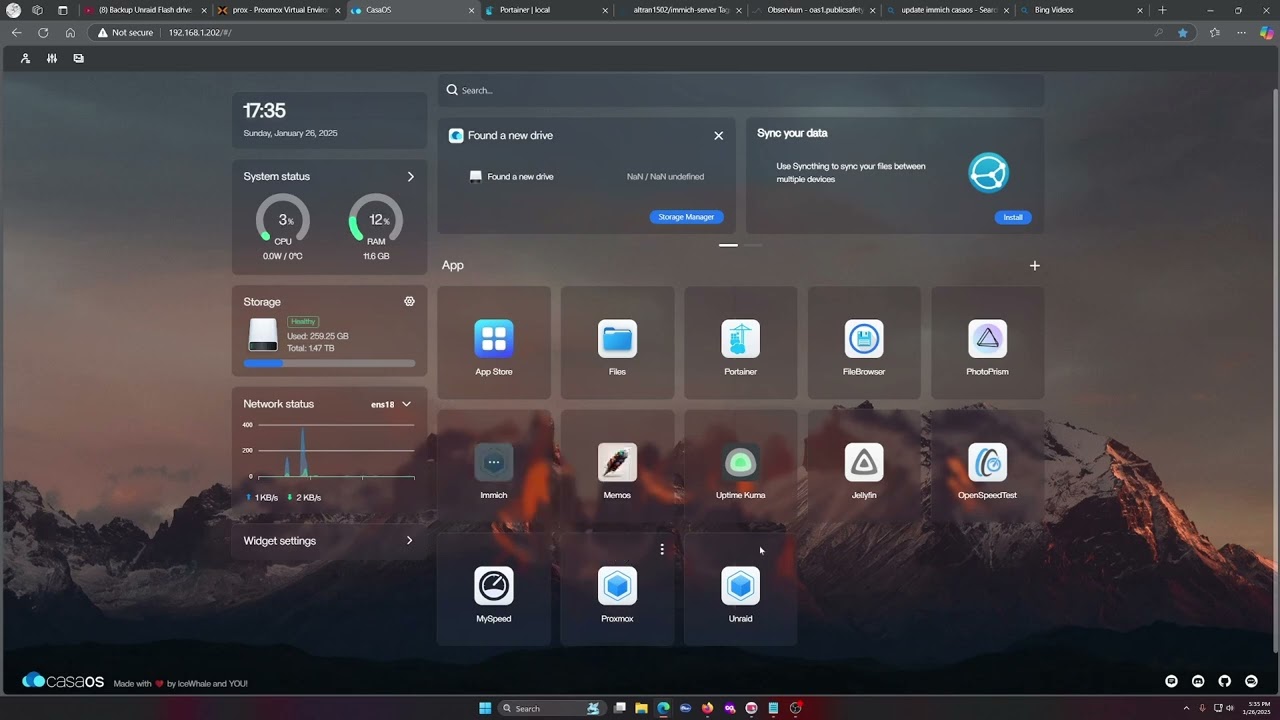Image resolution: width=1280 pixels, height=720 pixels.
Task: Open Storage settings gear icon
Action: [409, 301]
